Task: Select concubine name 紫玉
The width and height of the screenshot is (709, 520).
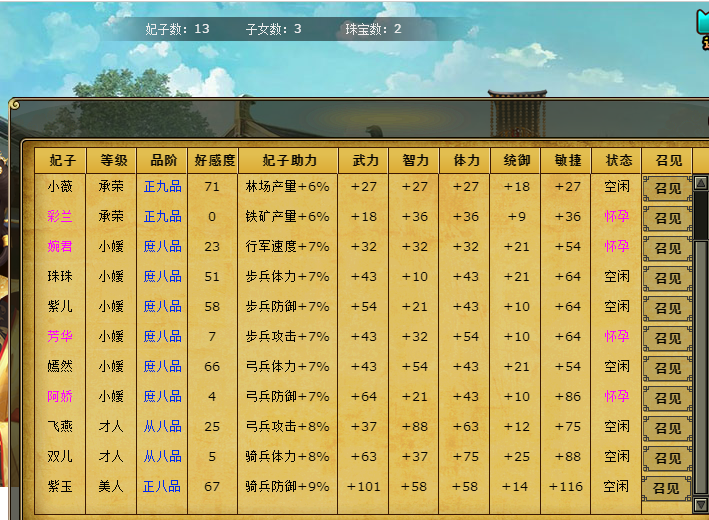Action: coord(60,487)
